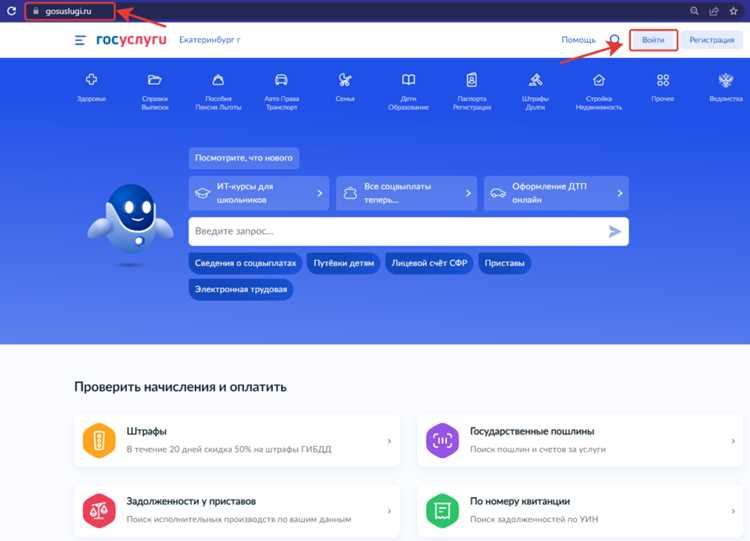Click the address bar lock icon
This screenshot has height=541, width=750.
(x=36, y=11)
